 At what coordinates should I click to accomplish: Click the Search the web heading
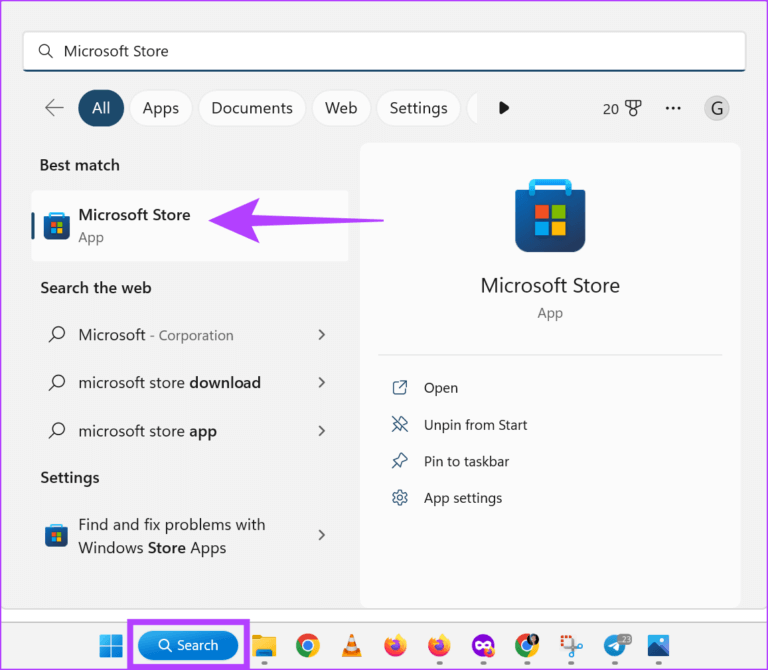click(96, 287)
